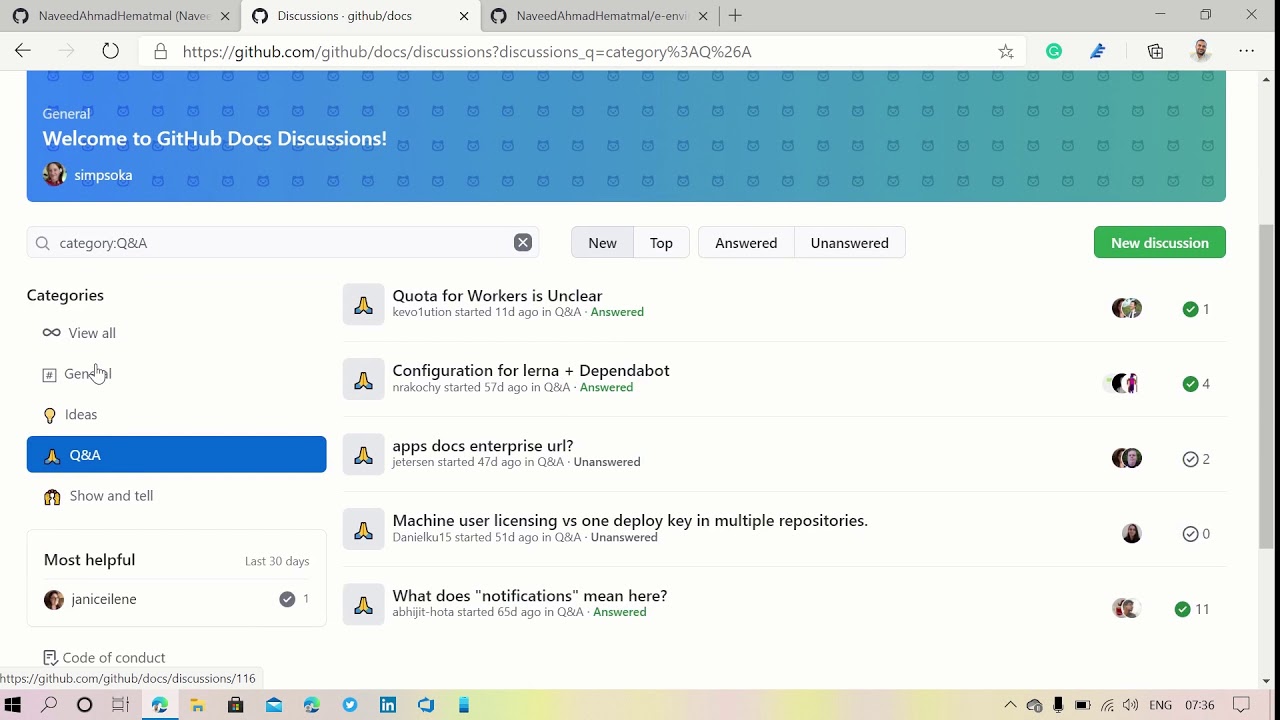Viewport: 1280px width, 720px height.
Task: Filter to Unanswered discussions
Action: [849, 243]
